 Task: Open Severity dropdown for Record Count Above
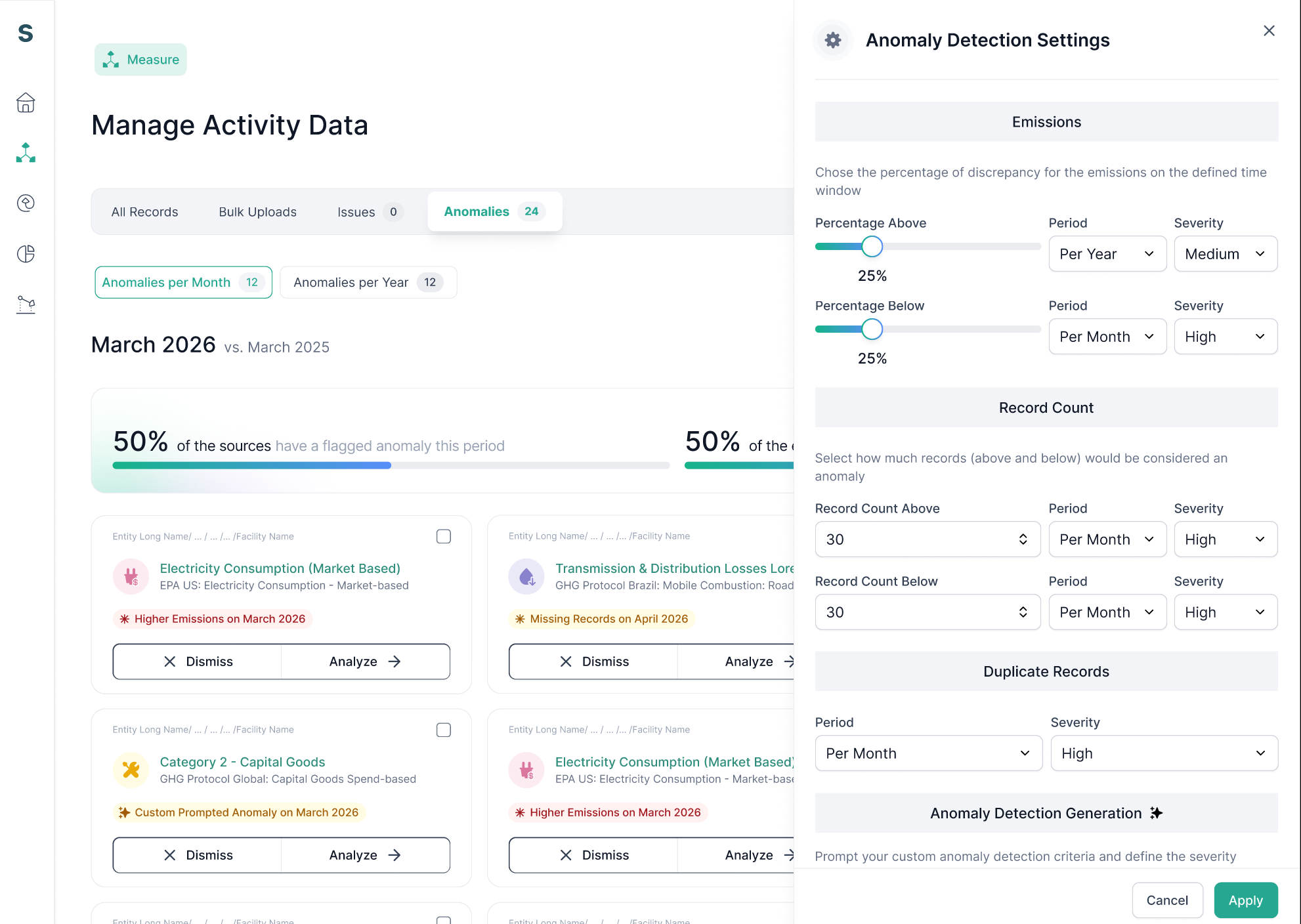tap(1226, 539)
